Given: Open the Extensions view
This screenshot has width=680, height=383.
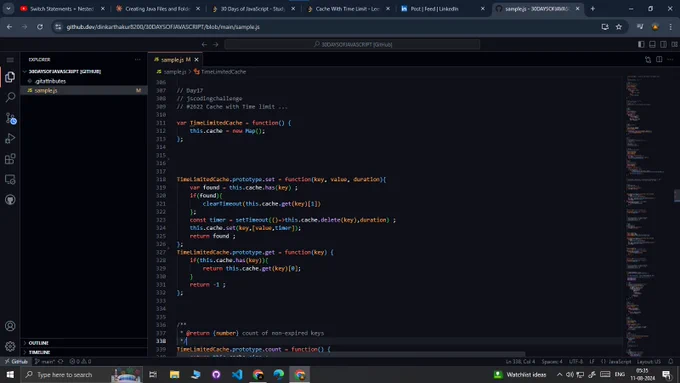Looking at the screenshot, I should (10, 159).
